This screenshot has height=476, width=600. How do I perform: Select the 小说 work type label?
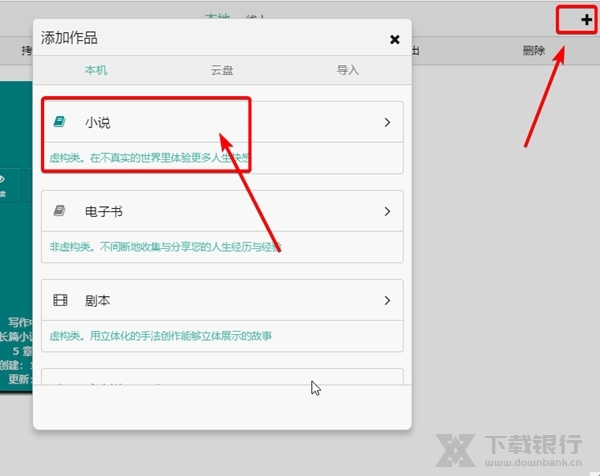coord(98,122)
